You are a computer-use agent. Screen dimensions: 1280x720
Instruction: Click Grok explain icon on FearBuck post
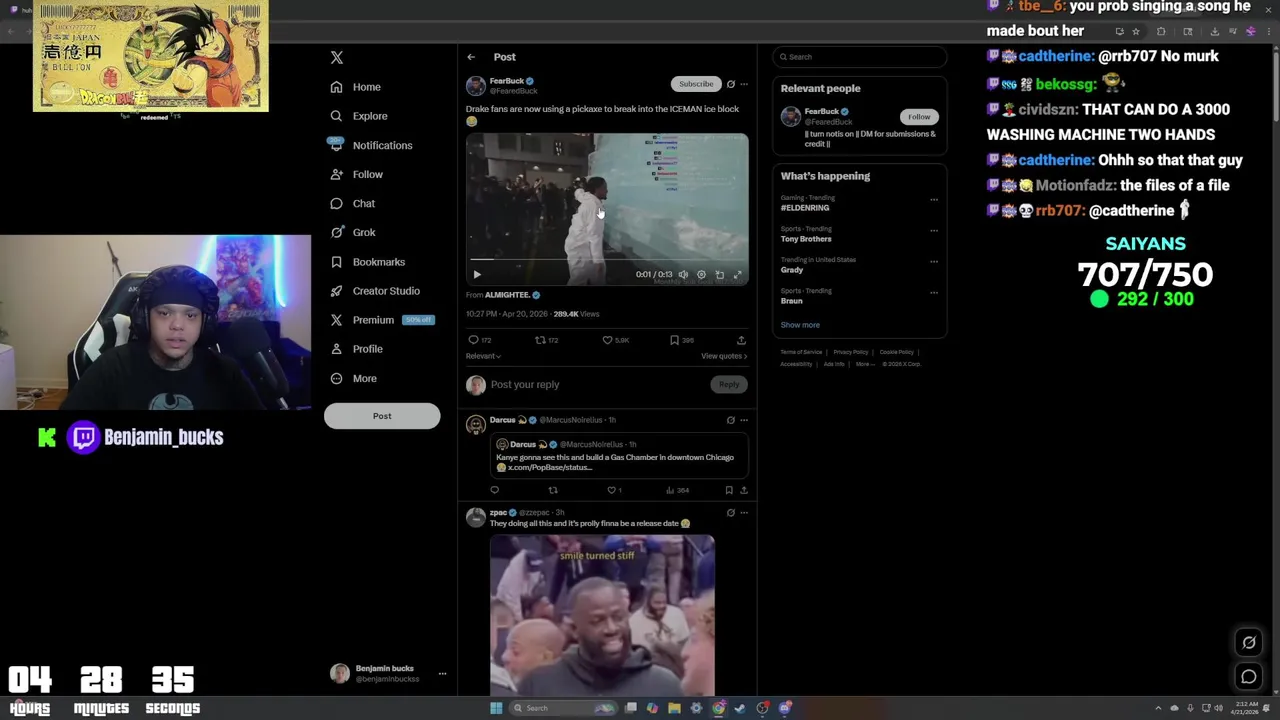tap(730, 84)
